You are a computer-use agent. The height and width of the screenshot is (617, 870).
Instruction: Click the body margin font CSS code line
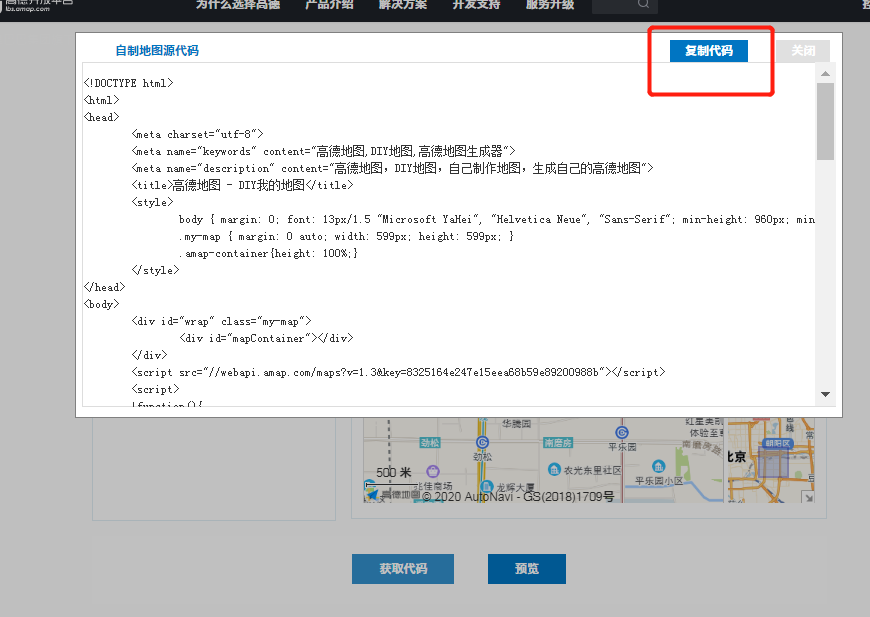[497, 220]
